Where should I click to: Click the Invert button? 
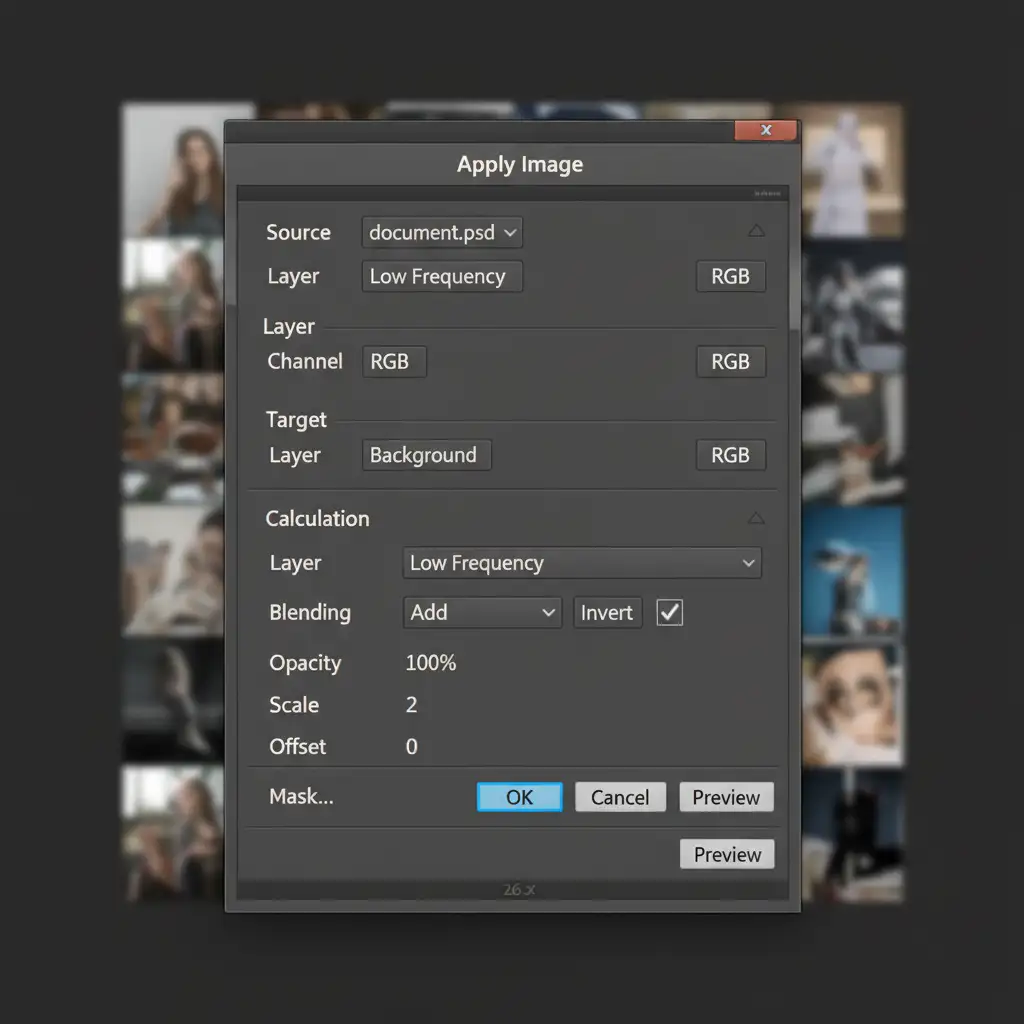coord(607,613)
